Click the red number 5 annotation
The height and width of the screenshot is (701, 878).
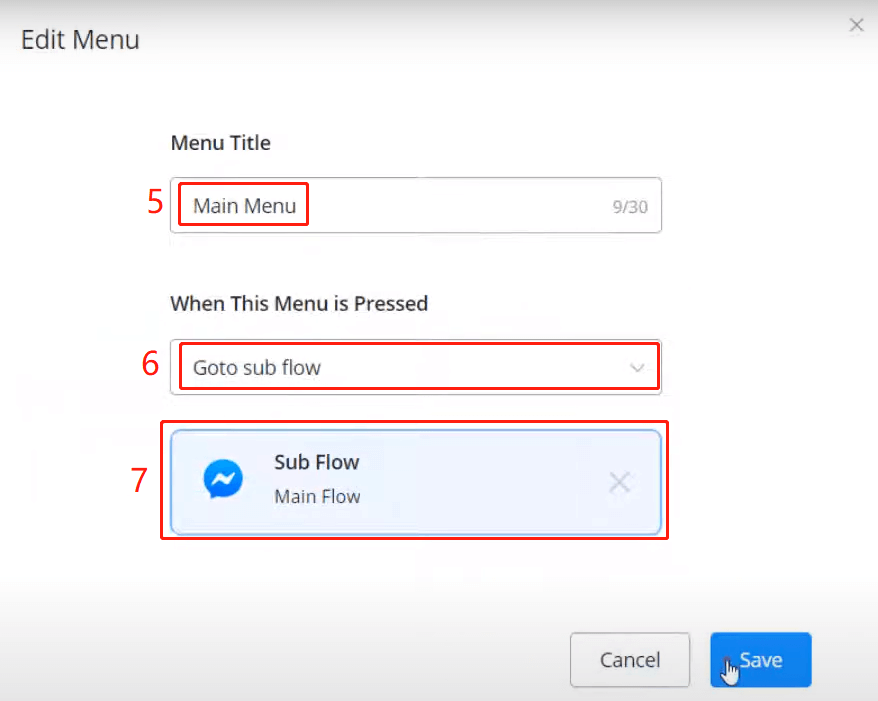[155, 201]
